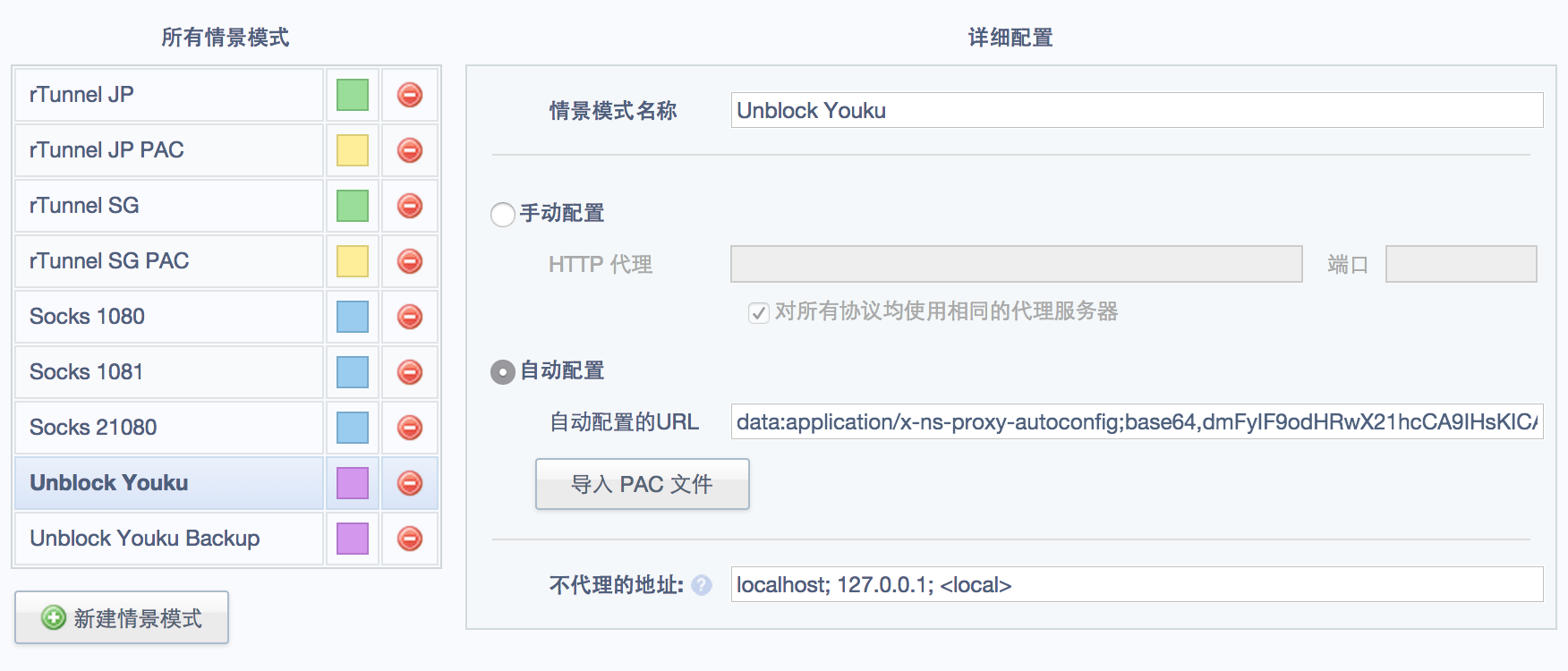This screenshot has width=1568, height=671.
Task: Delete the Socks 21080 profile
Action: click(410, 428)
